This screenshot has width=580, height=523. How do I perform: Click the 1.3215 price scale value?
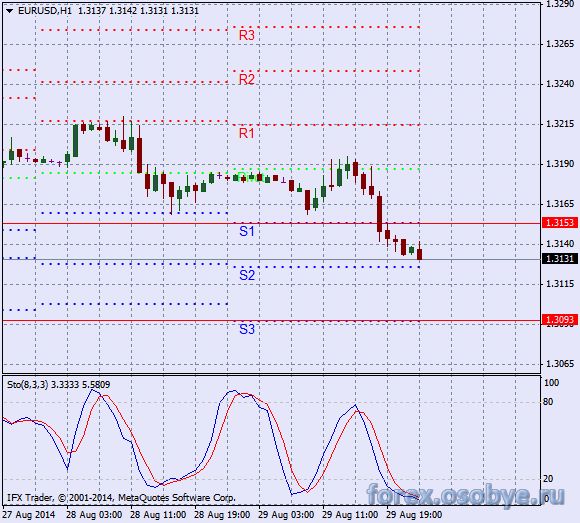tap(560, 124)
